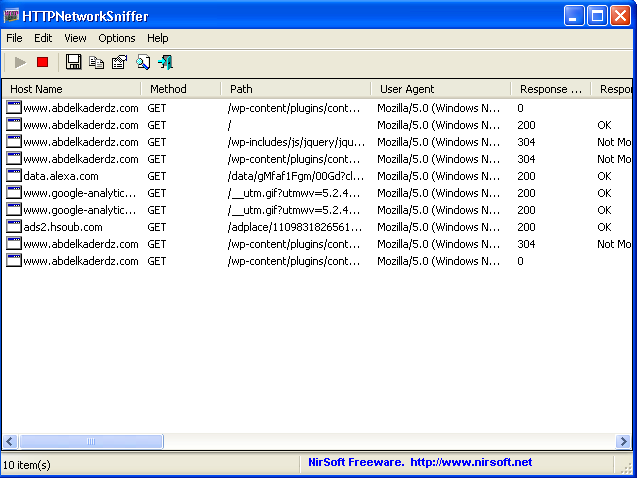Open the Options menu
The image size is (637, 478).
tap(117, 38)
